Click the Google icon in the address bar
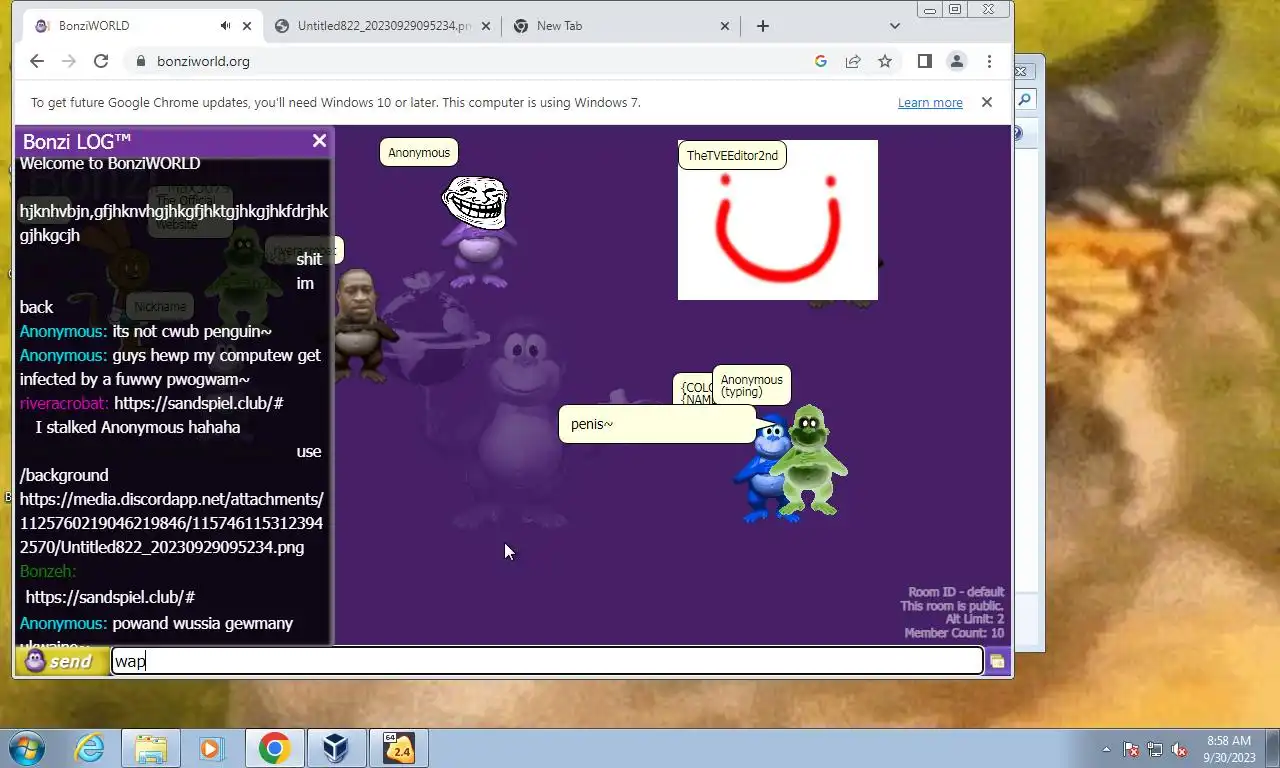The image size is (1280, 768). (x=821, y=61)
